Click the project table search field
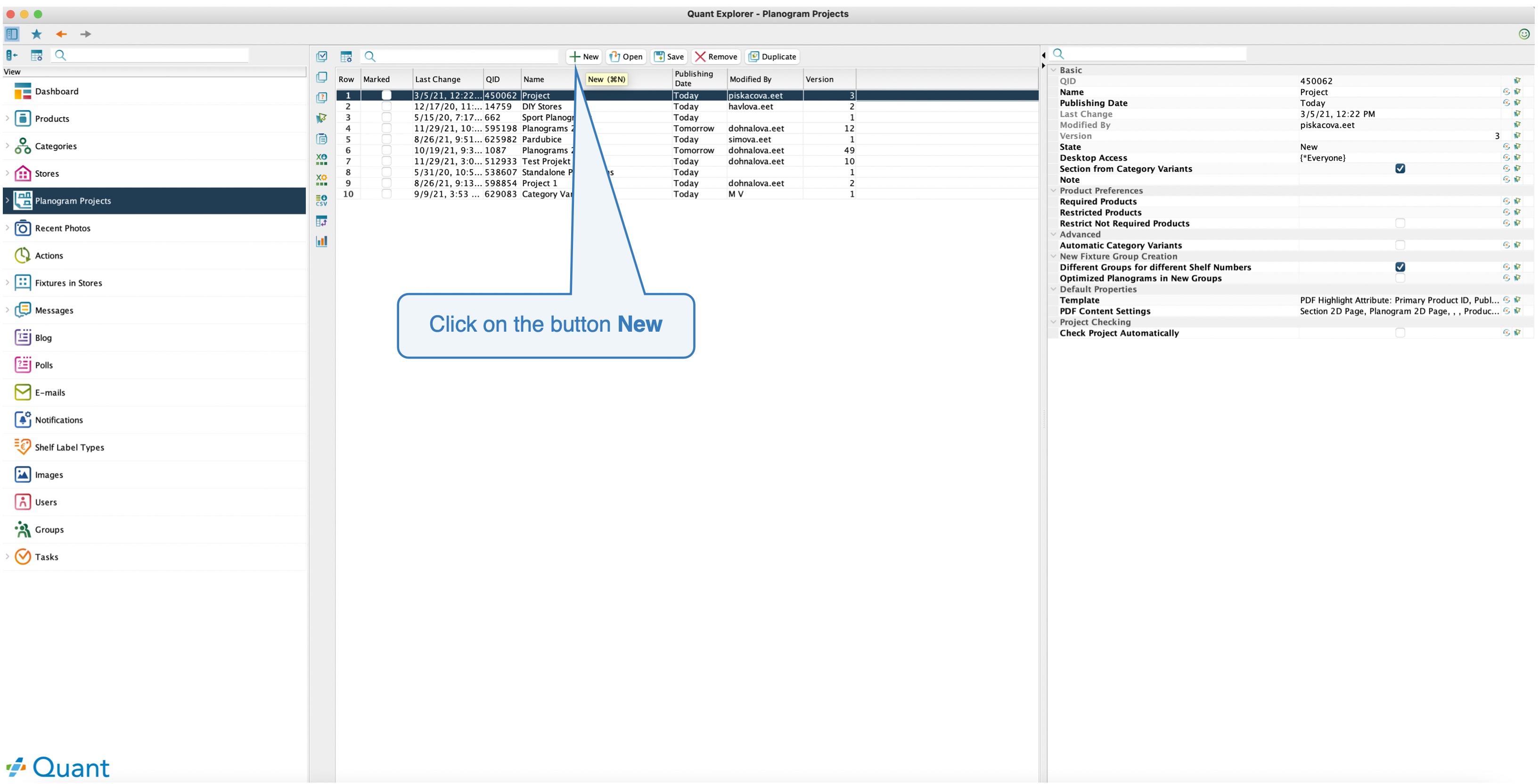This screenshot has height=784, width=1539. (x=460, y=56)
